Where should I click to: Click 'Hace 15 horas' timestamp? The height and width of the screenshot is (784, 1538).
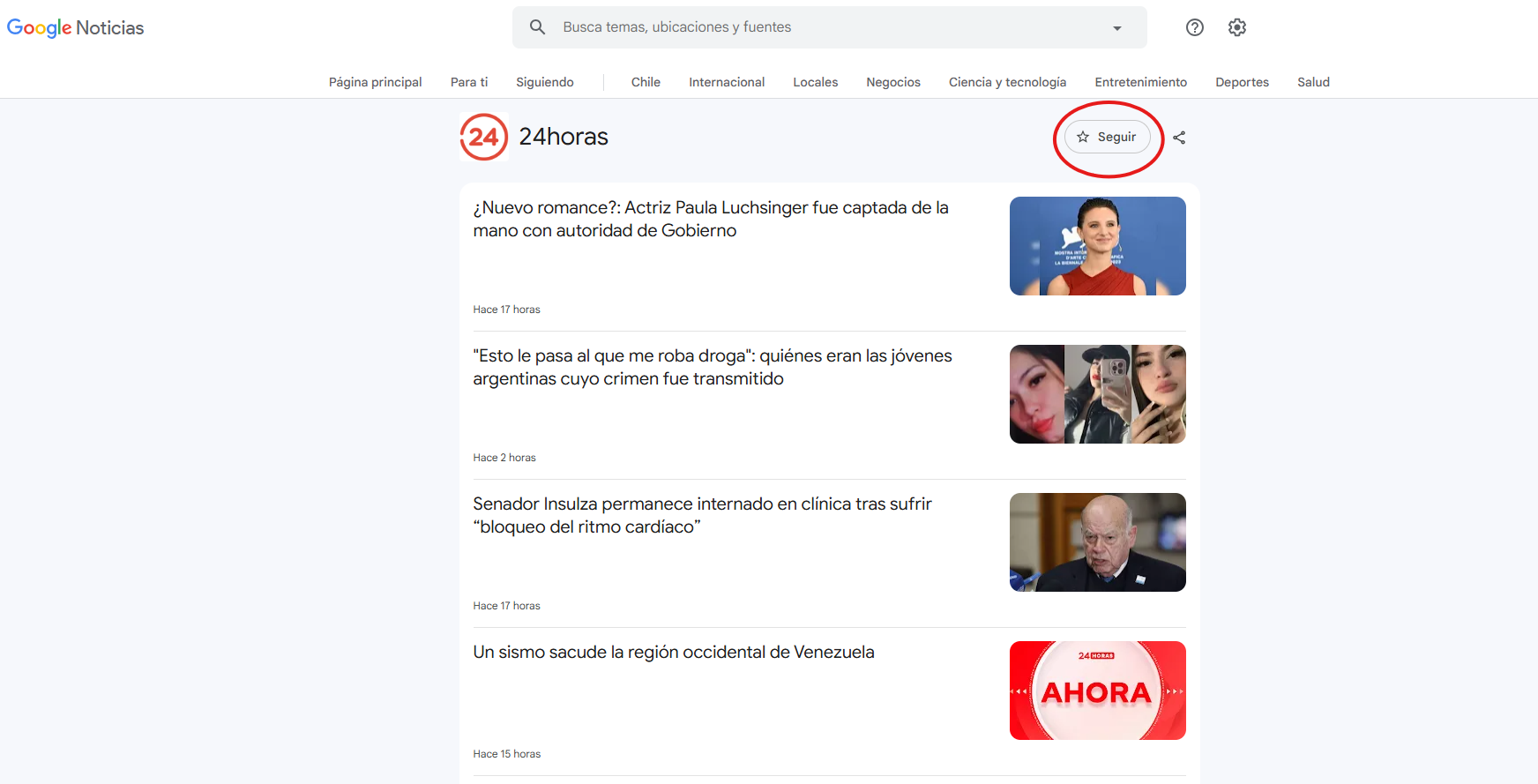pyautogui.click(x=507, y=754)
